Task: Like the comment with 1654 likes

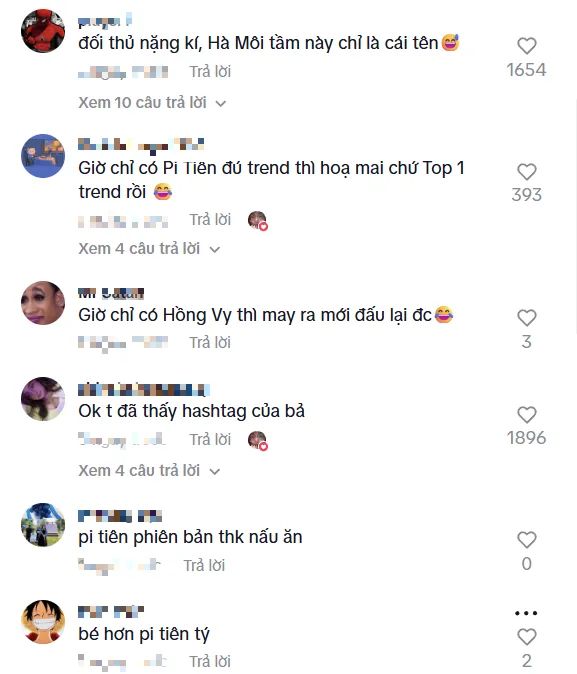Action: point(526,46)
